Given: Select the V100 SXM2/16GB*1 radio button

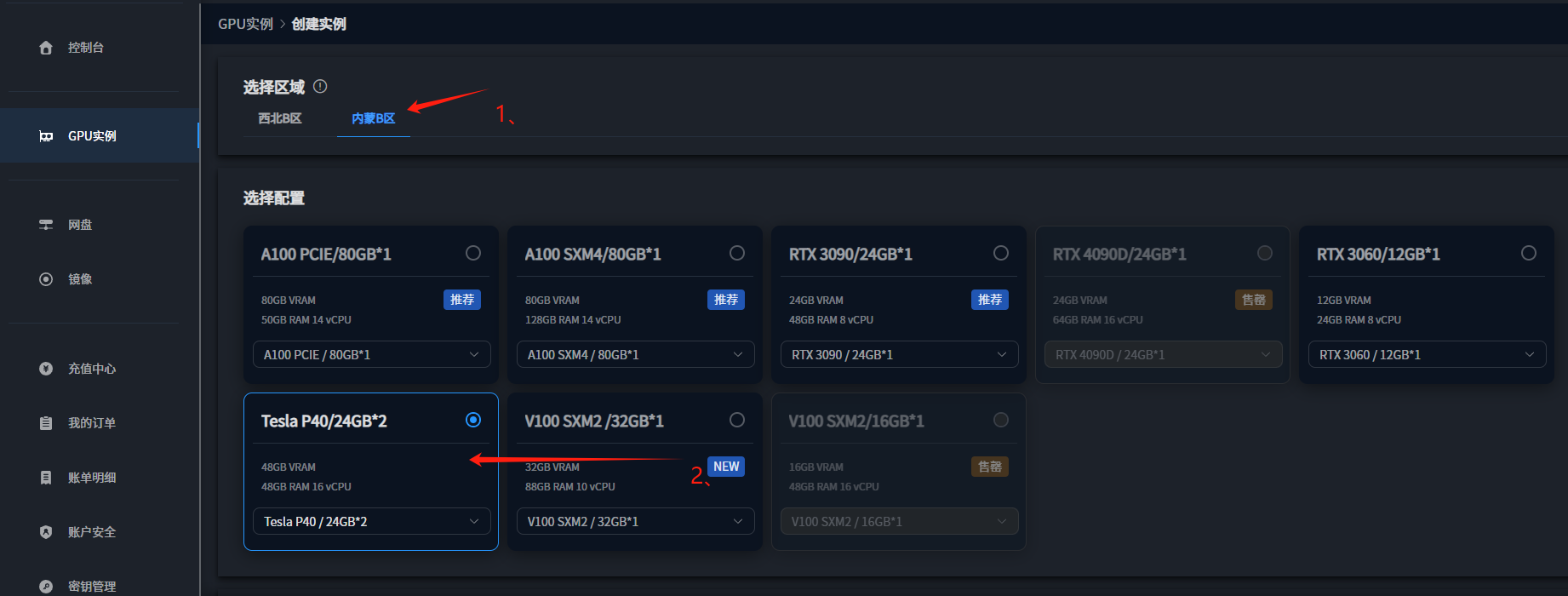Looking at the screenshot, I should tap(1001, 420).
